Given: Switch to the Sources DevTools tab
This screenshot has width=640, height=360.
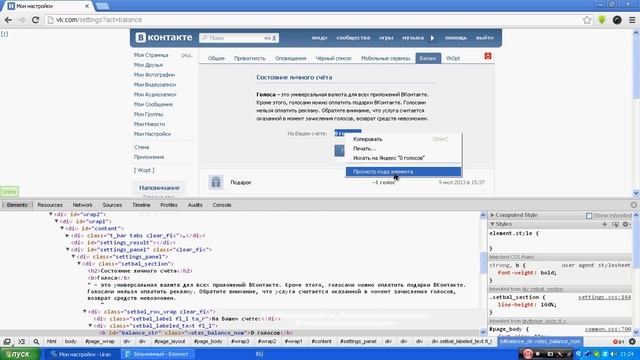Looking at the screenshot, I should [x=112, y=205].
